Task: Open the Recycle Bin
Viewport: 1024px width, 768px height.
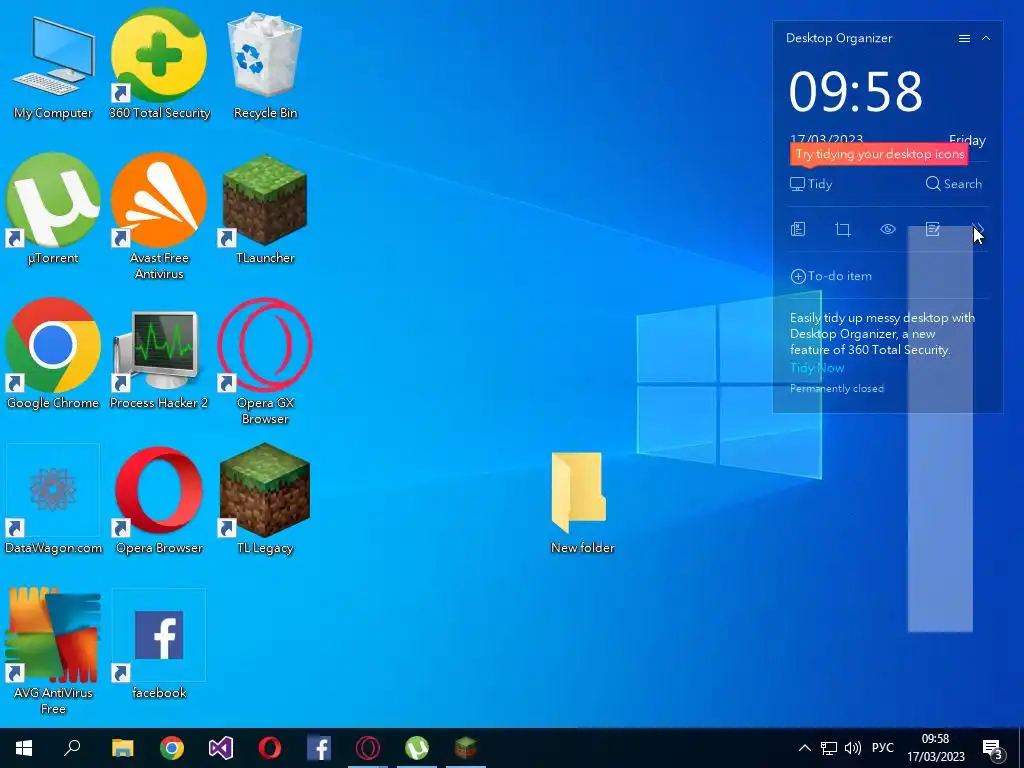Action: coord(265,65)
